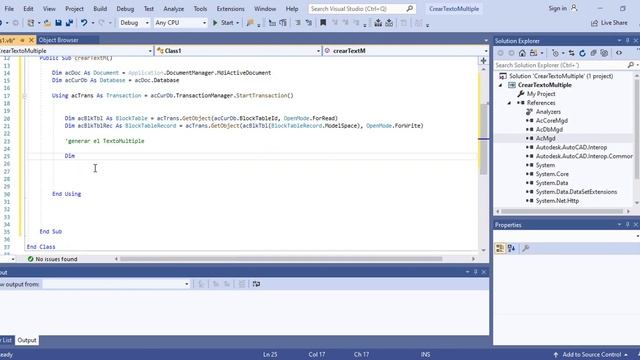
Task: Open the Edit menu
Action: click(28, 9)
